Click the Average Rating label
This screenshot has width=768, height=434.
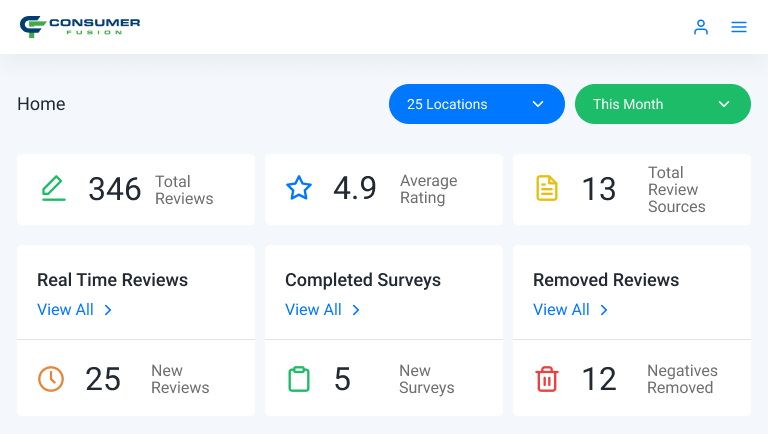coord(429,189)
